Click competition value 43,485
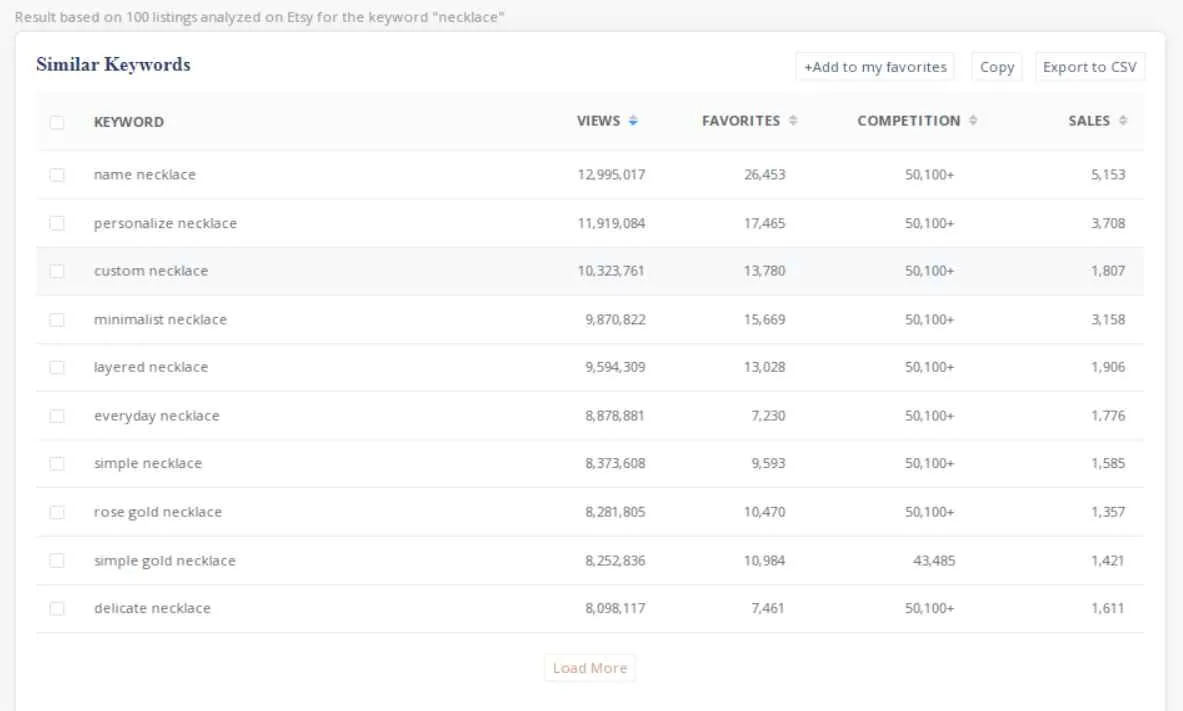The height and width of the screenshot is (711, 1183). (934, 561)
